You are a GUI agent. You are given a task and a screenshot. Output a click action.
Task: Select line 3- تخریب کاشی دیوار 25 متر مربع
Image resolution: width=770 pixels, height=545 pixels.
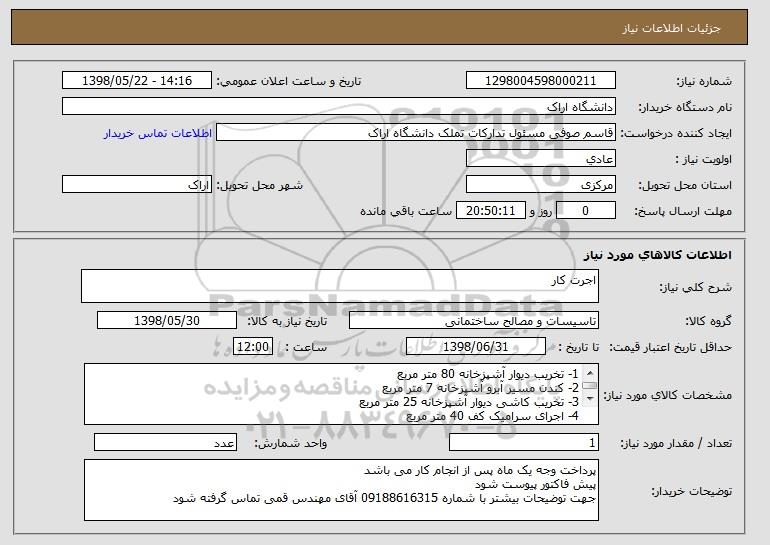point(469,402)
